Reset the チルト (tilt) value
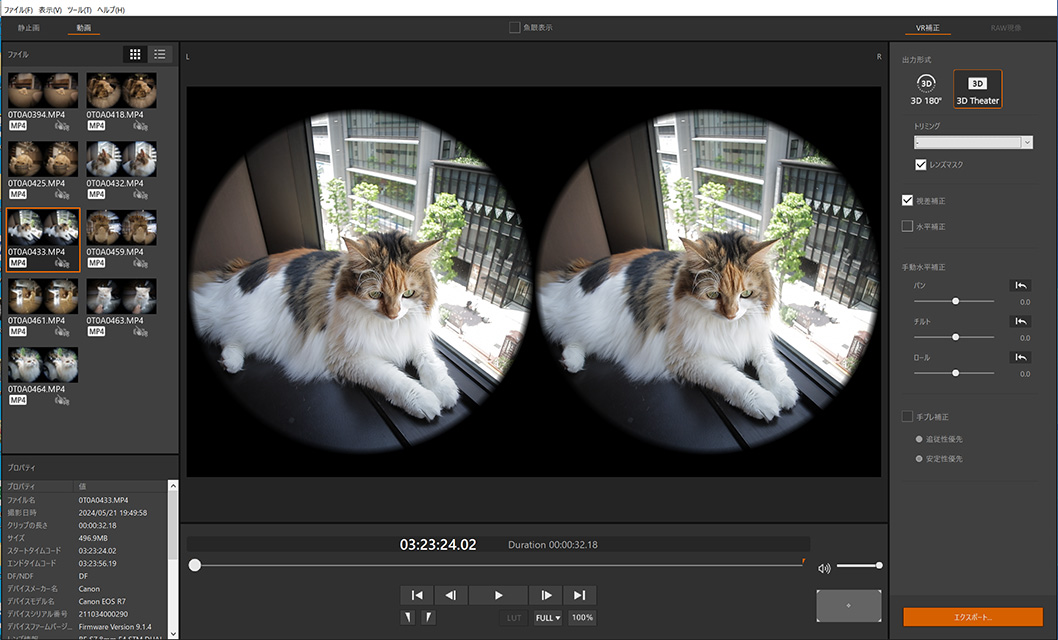This screenshot has height=640, width=1058. click(x=1021, y=322)
